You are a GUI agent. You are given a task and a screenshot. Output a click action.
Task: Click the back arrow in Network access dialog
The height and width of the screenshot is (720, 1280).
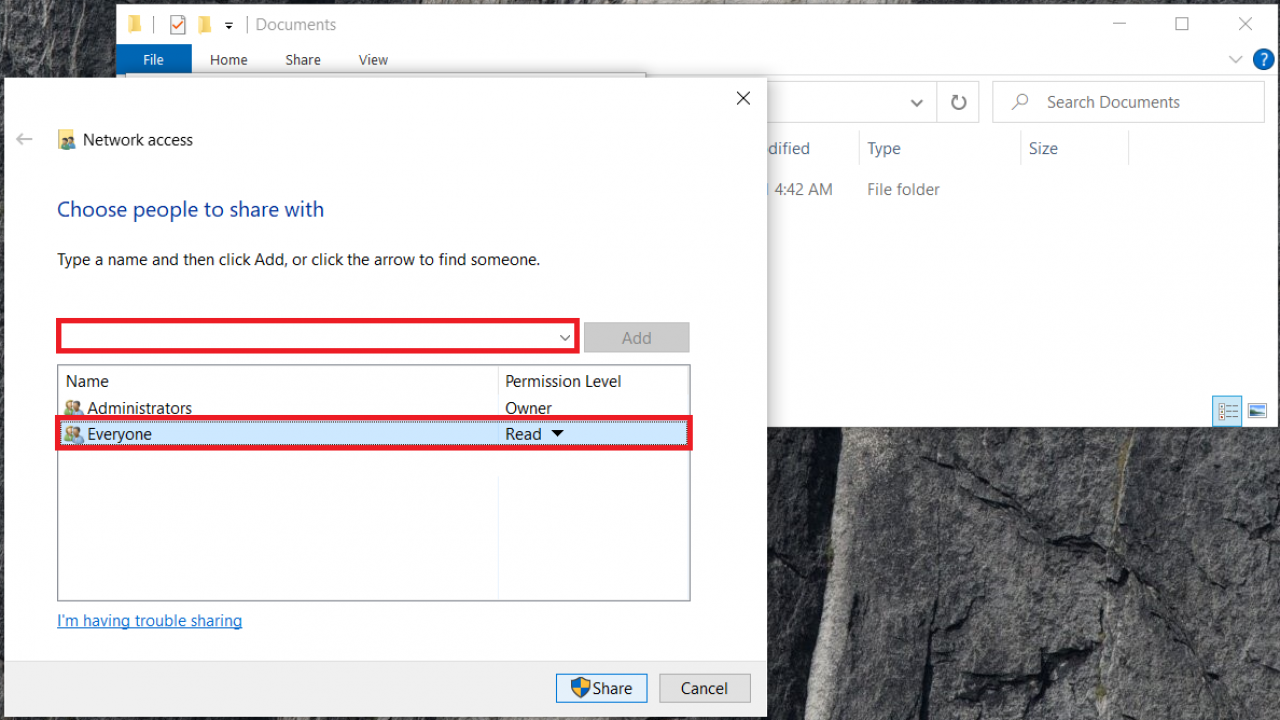25,140
